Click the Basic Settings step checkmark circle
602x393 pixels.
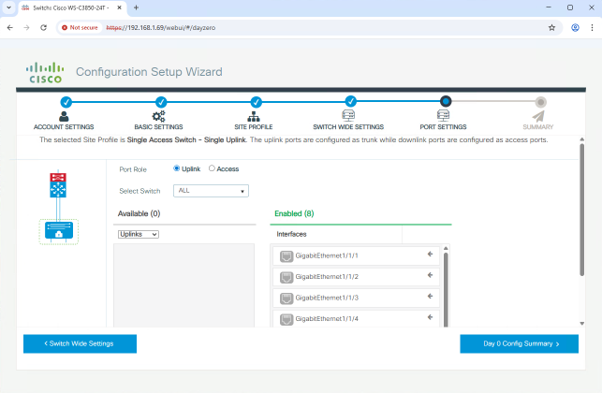click(161, 102)
